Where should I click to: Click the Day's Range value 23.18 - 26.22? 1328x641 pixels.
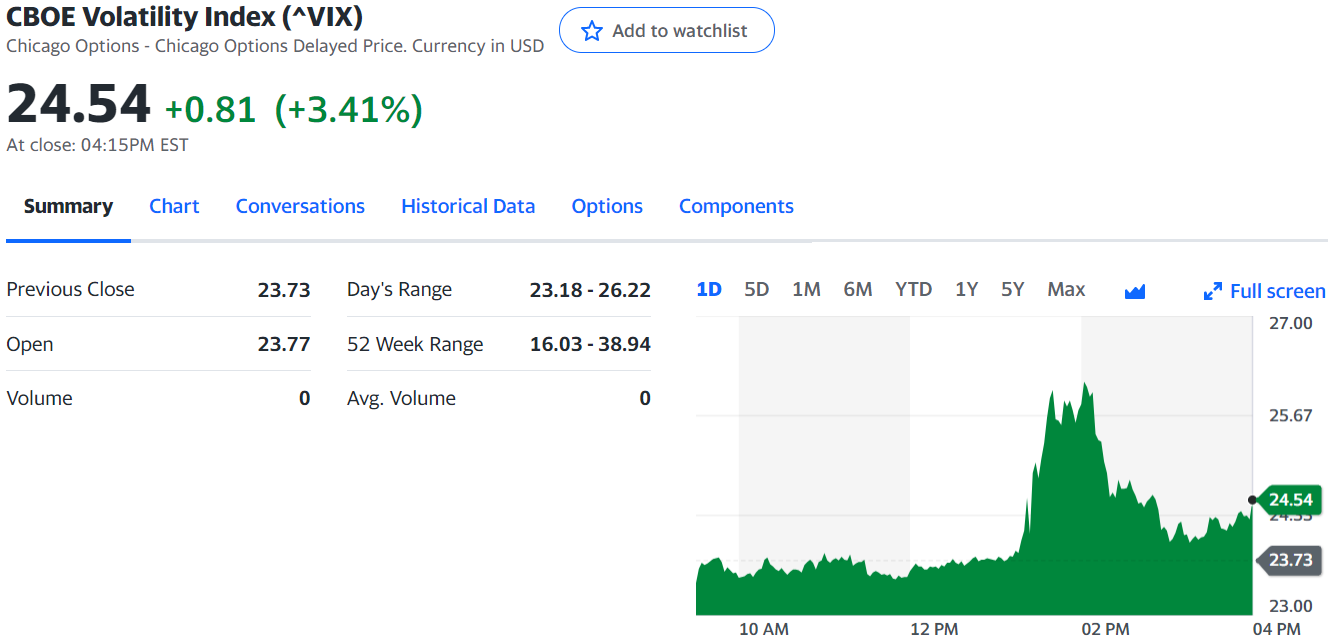(x=590, y=290)
